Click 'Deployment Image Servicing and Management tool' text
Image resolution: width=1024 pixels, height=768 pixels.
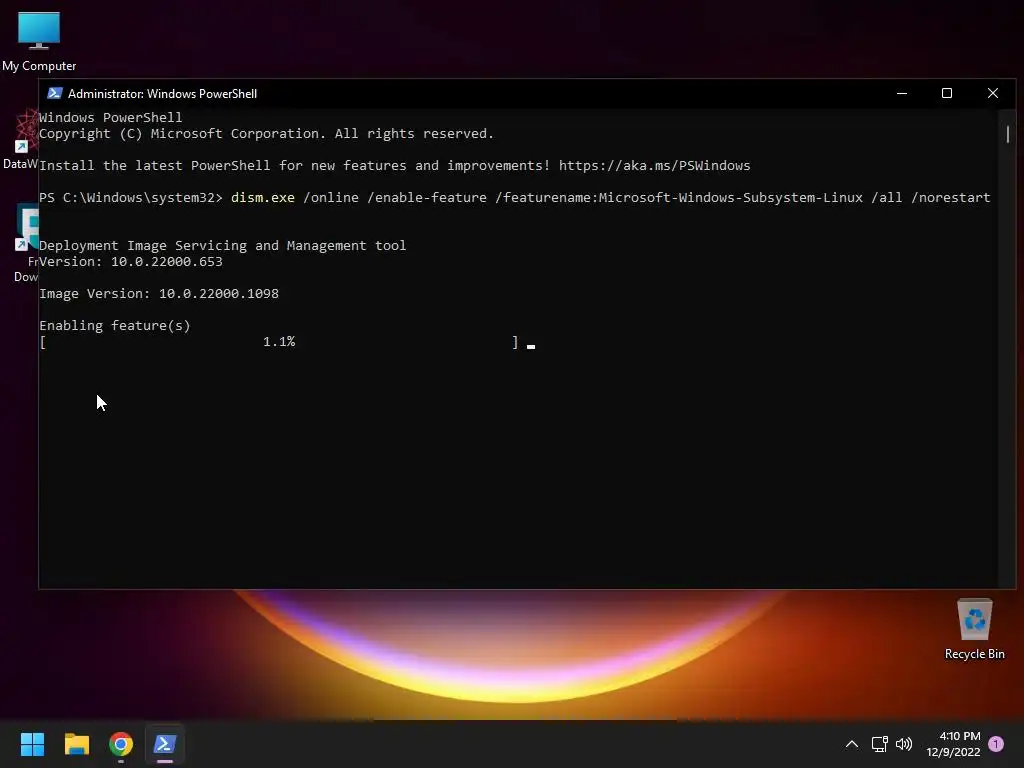[223, 246]
